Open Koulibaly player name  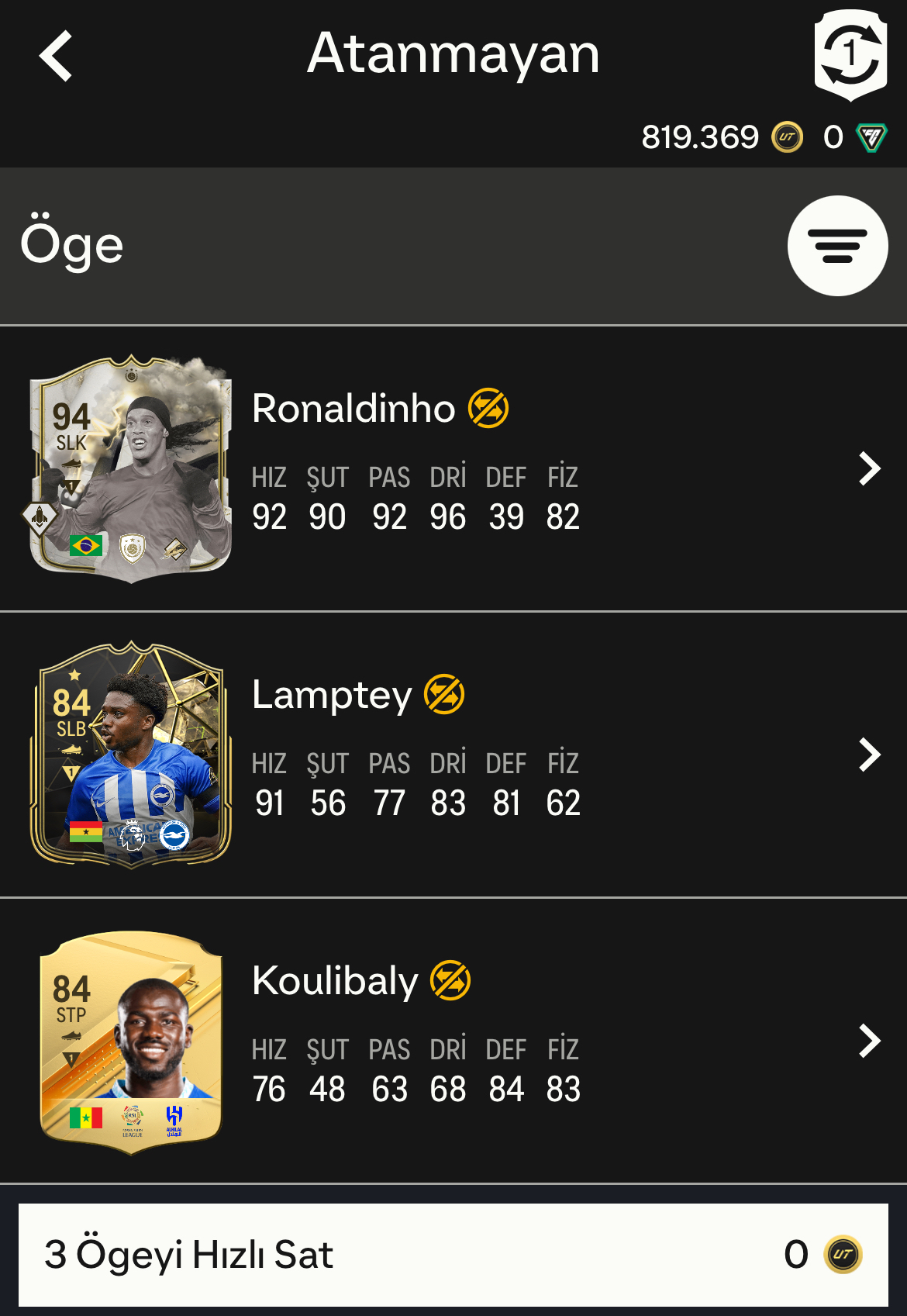click(x=335, y=981)
